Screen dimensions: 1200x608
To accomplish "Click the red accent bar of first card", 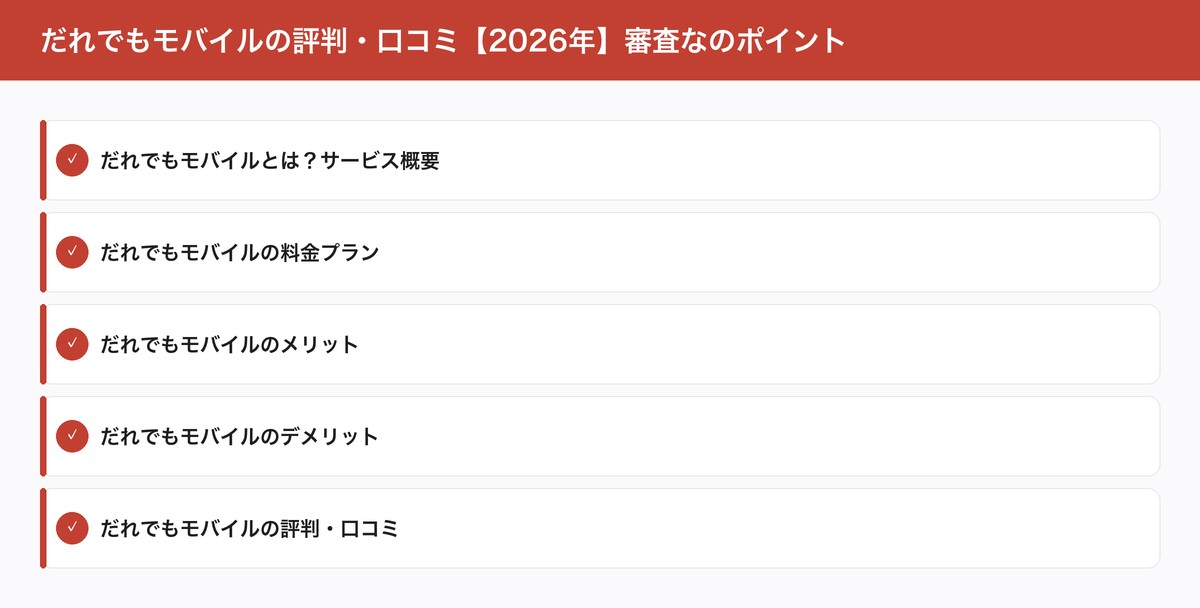I will [42, 160].
